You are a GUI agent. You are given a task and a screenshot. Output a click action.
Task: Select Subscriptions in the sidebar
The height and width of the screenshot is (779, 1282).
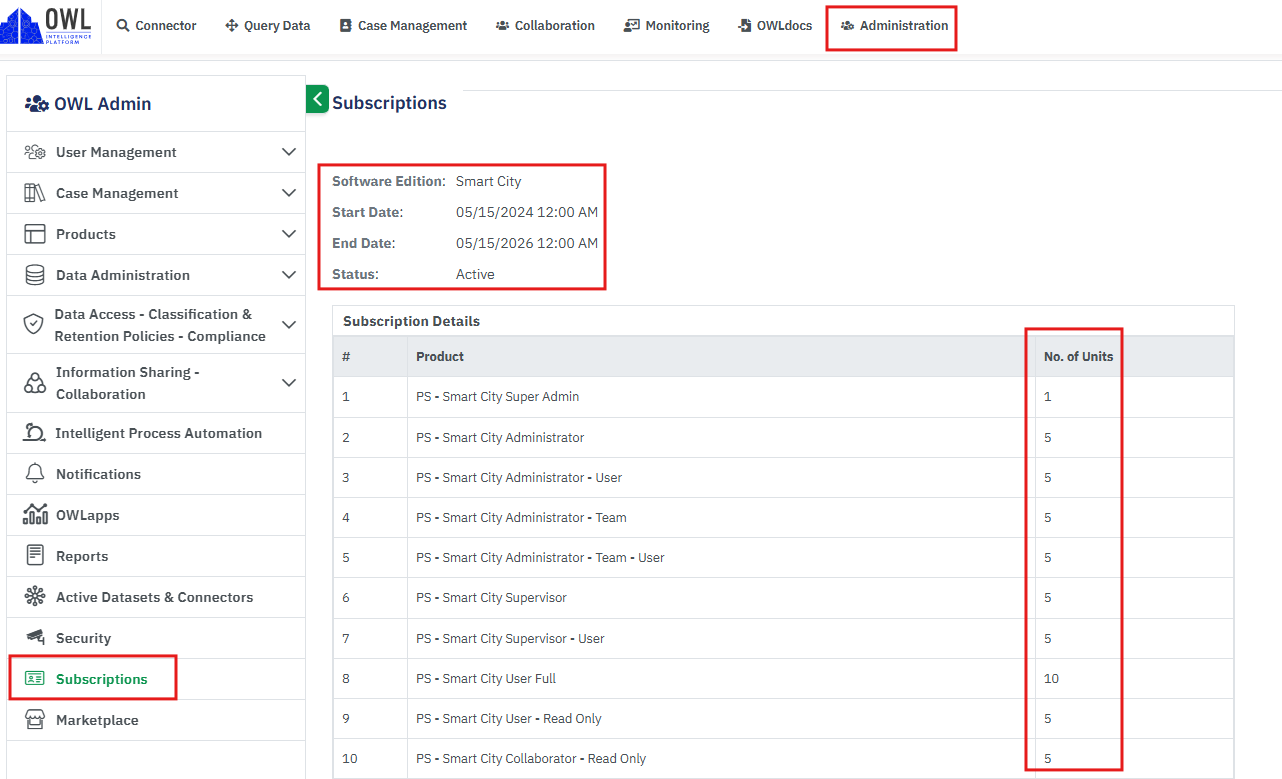pyautogui.click(x=156, y=679)
